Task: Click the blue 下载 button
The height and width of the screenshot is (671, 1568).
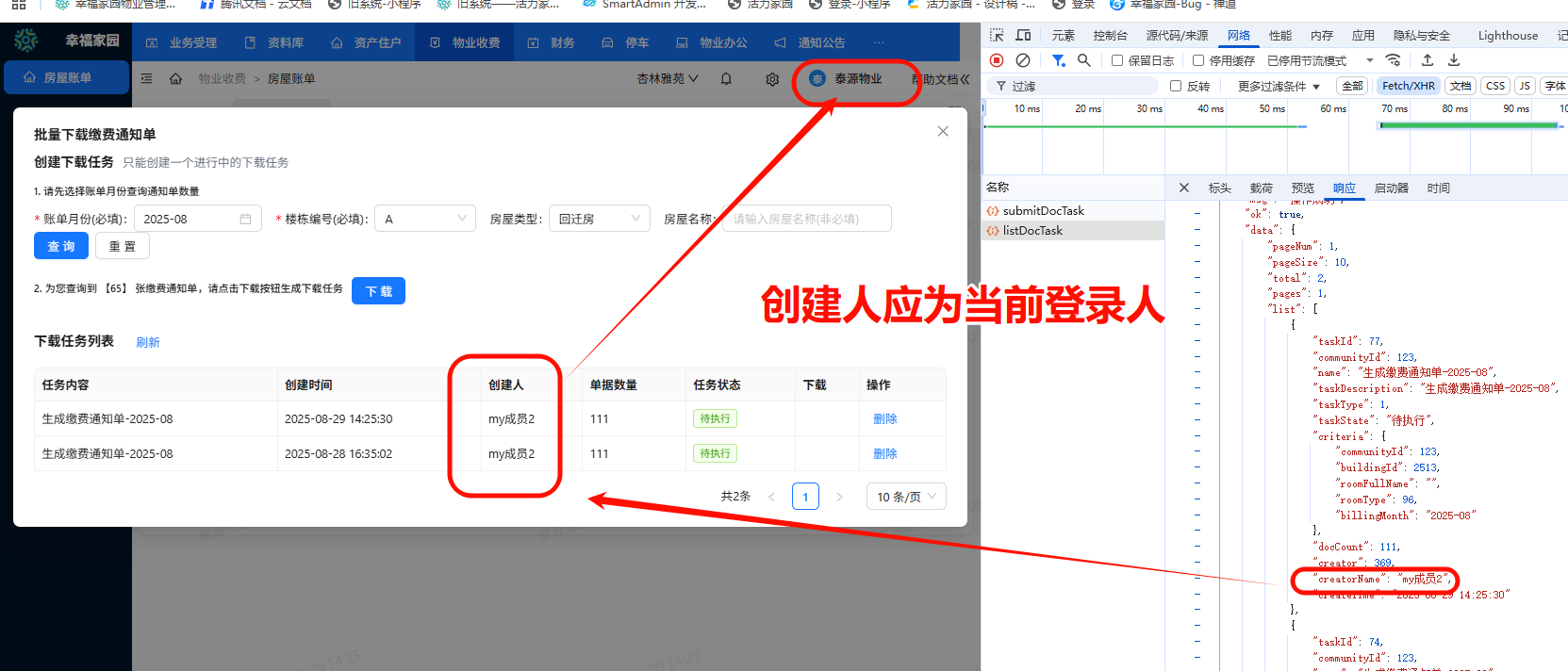Action: [378, 291]
